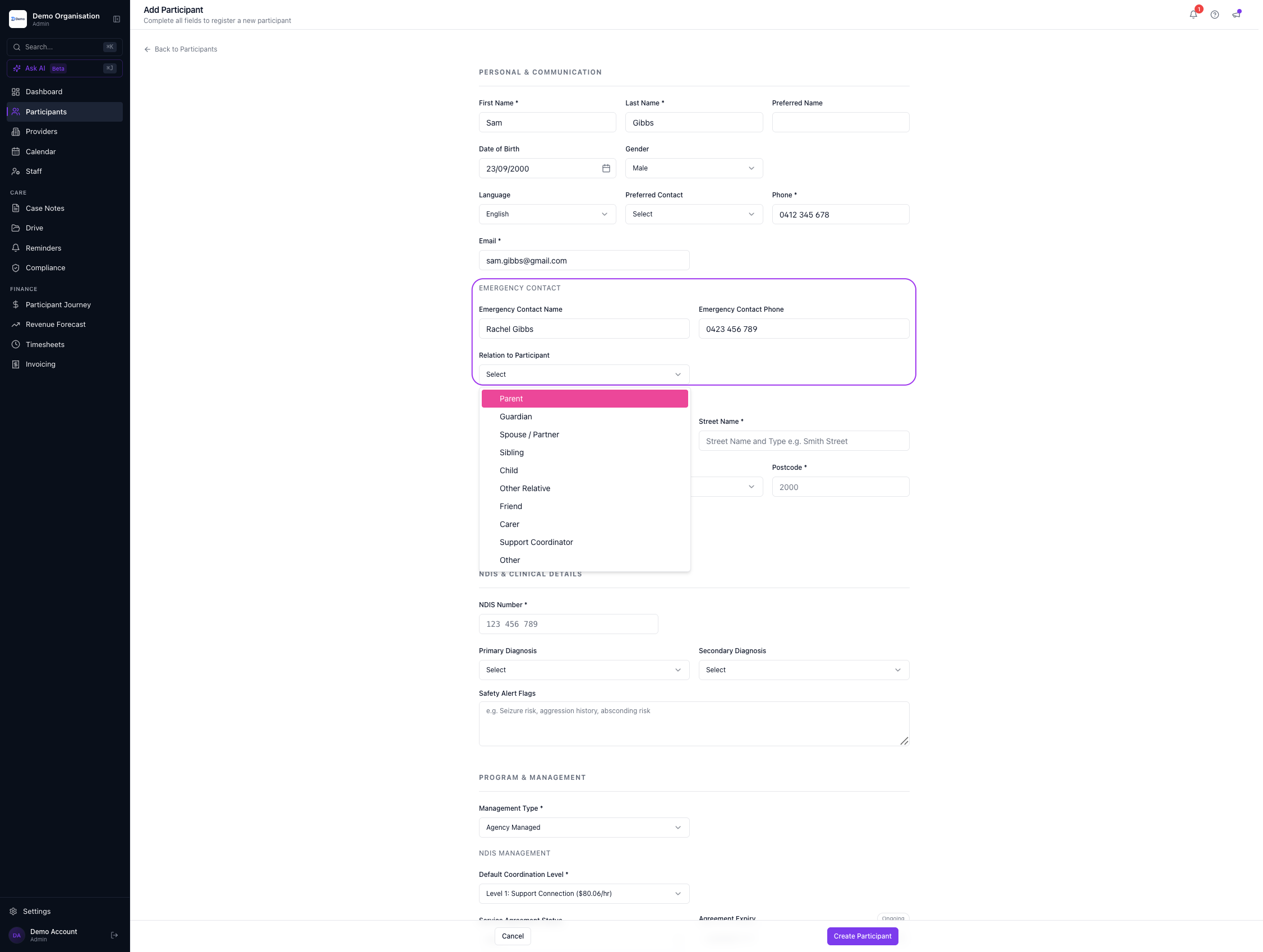Screen dimensions: 1263x952
Task: Collapse Relation to Participant dropdown
Action: click(x=583, y=375)
